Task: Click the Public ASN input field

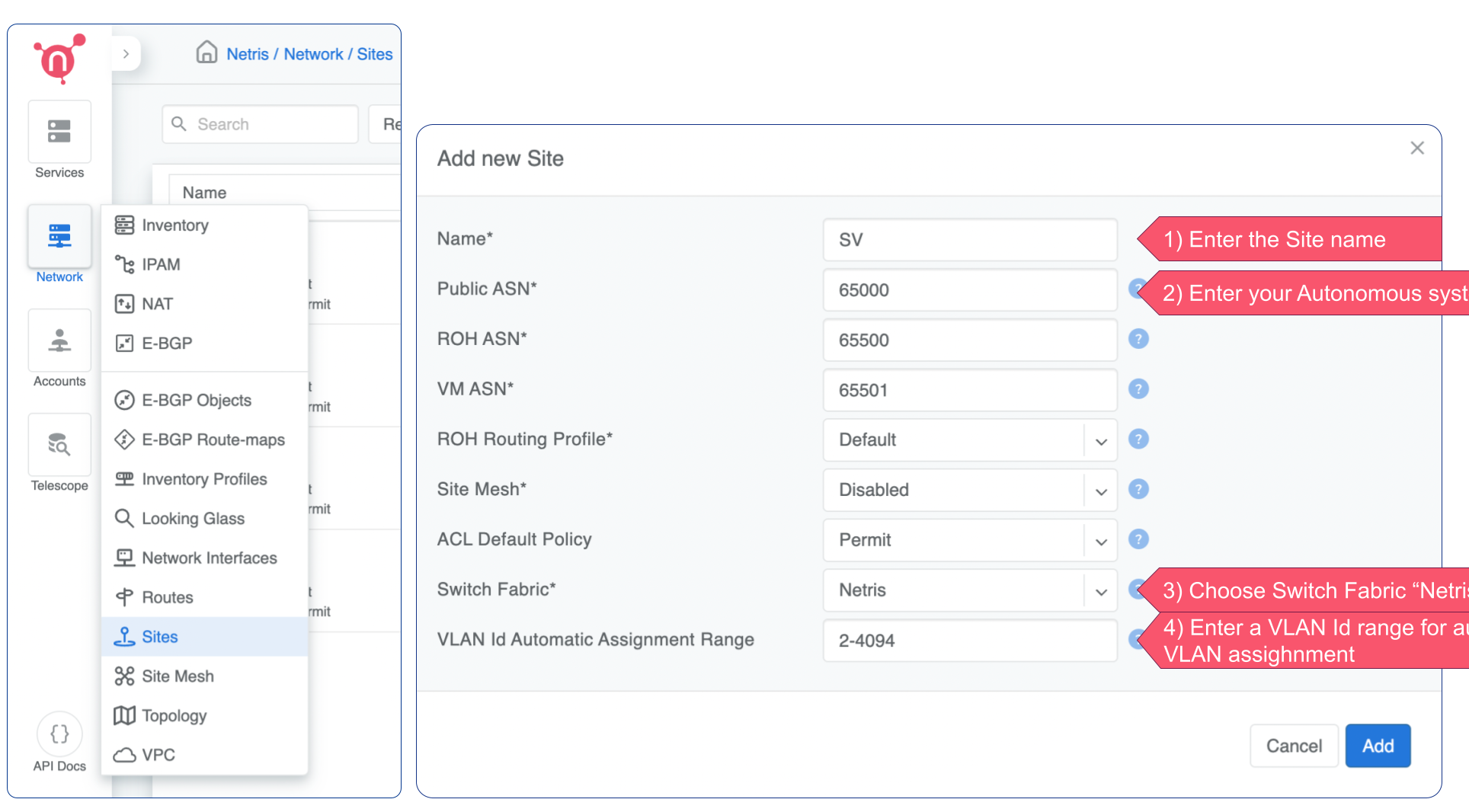Action: pos(969,290)
